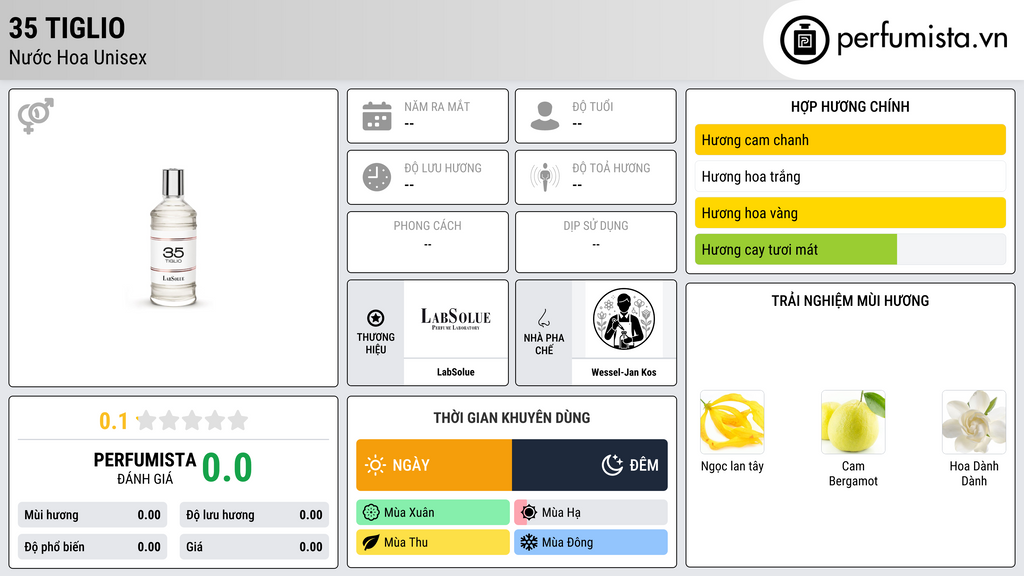The width and height of the screenshot is (1024, 576).
Task: Select the Ngọc lan tây note image
Action: click(x=732, y=422)
